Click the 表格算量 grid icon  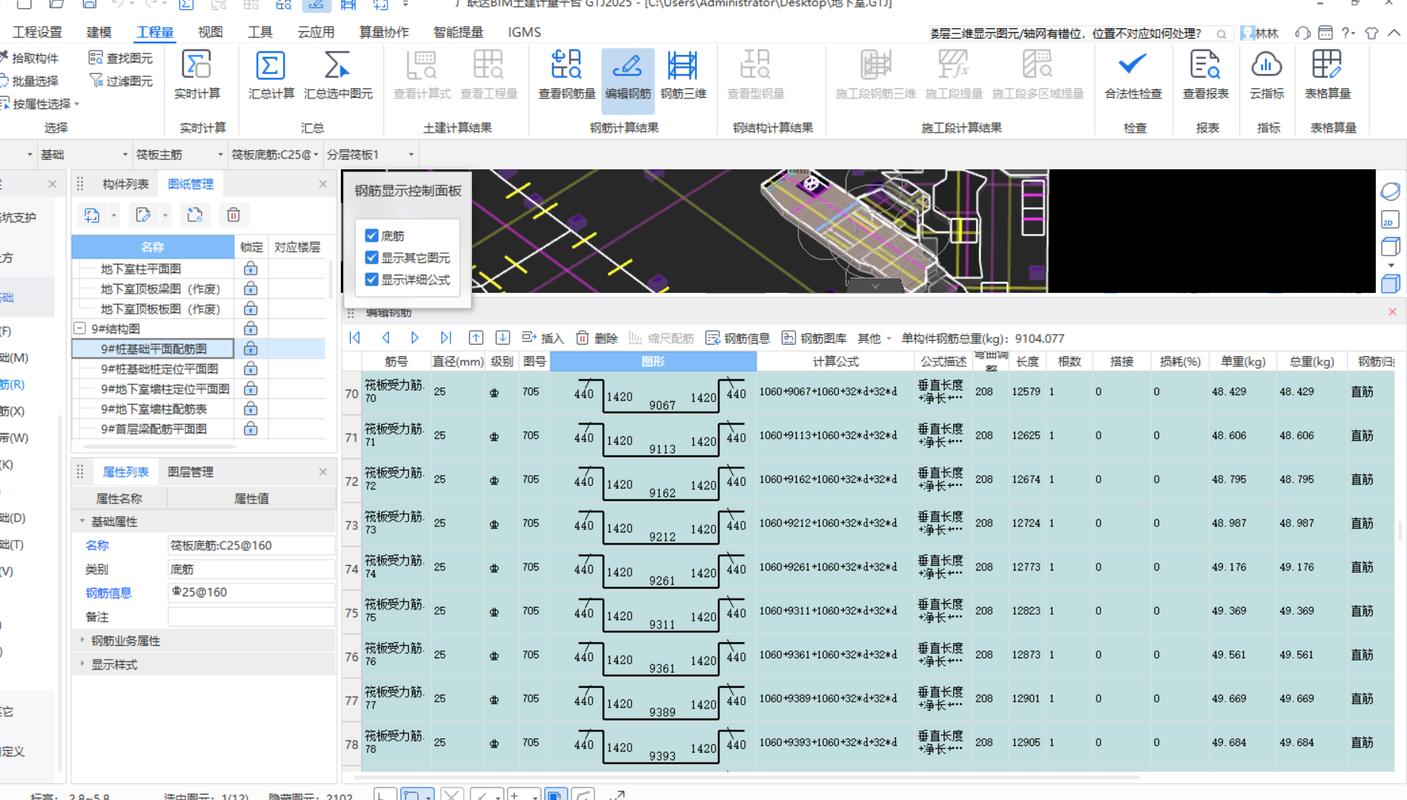click(1327, 66)
